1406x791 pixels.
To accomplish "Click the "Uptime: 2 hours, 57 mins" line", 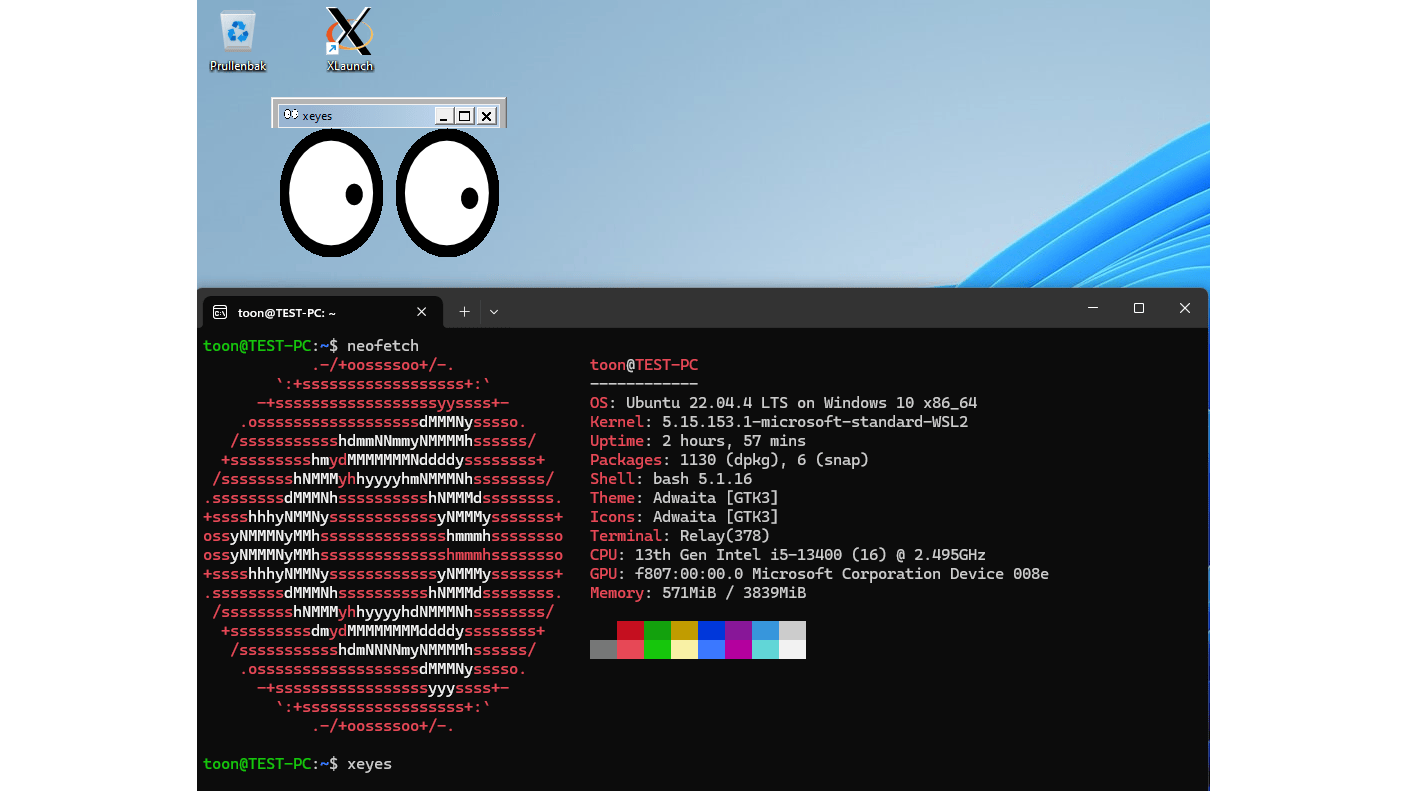I will (x=698, y=441).
